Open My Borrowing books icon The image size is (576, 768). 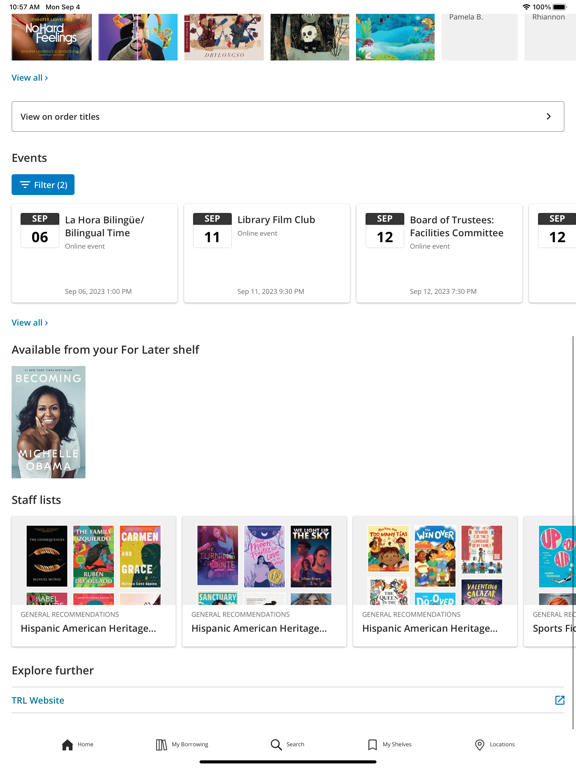[161, 744]
